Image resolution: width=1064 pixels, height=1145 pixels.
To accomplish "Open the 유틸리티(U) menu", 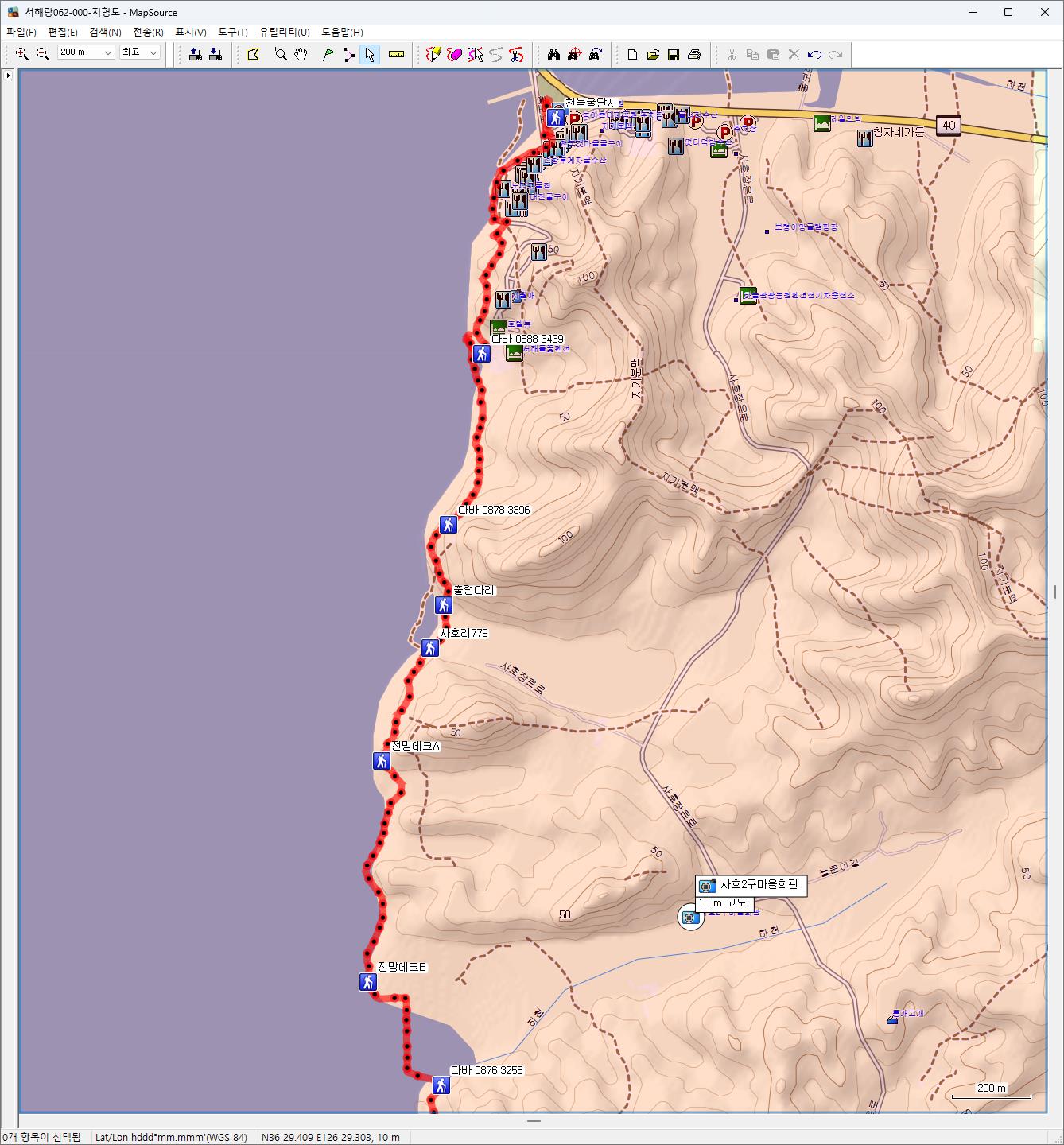I will [x=285, y=32].
